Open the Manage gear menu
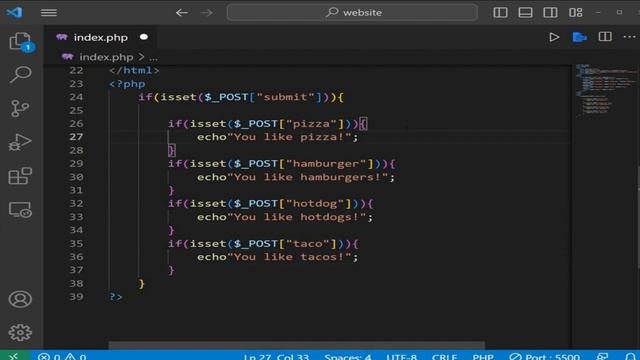640x360 pixels. 20,333
